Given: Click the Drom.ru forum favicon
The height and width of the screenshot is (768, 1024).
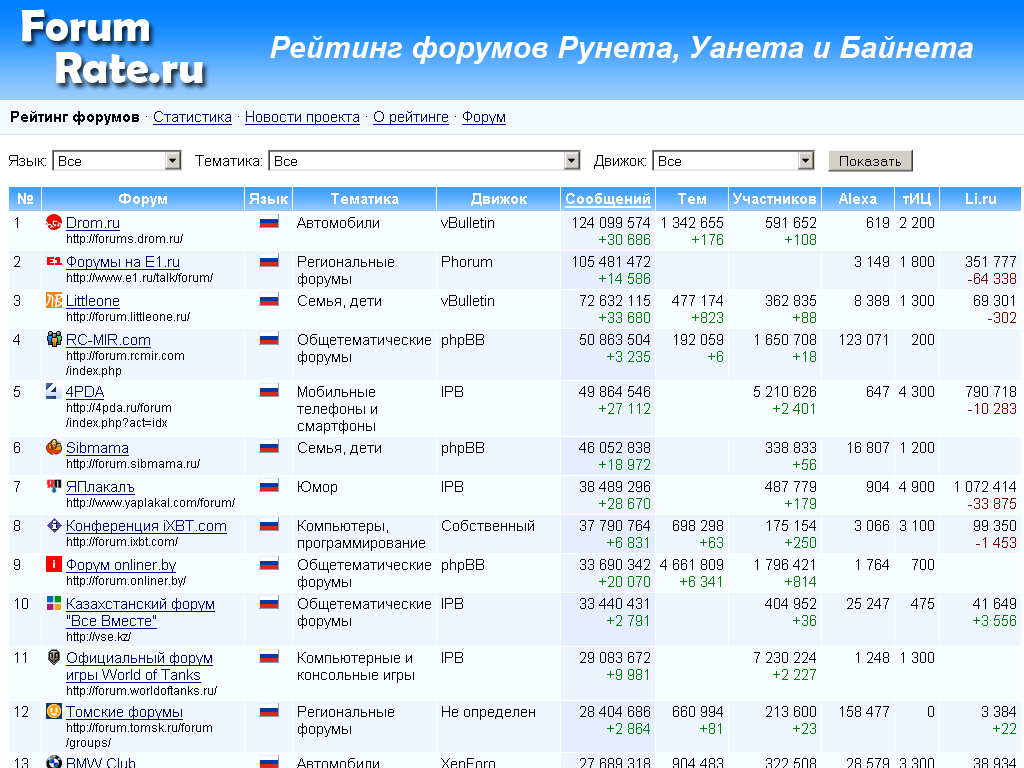Looking at the screenshot, I should [x=54, y=223].
